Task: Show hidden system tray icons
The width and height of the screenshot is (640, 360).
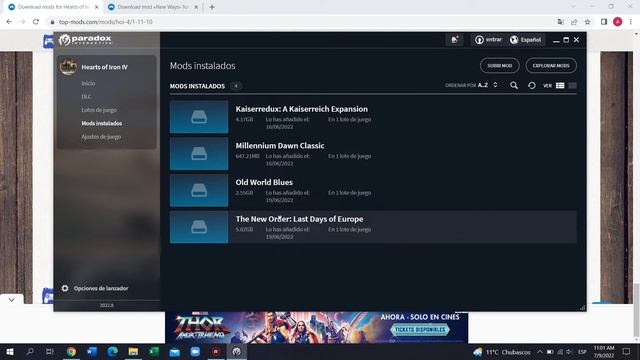Action: (540, 351)
